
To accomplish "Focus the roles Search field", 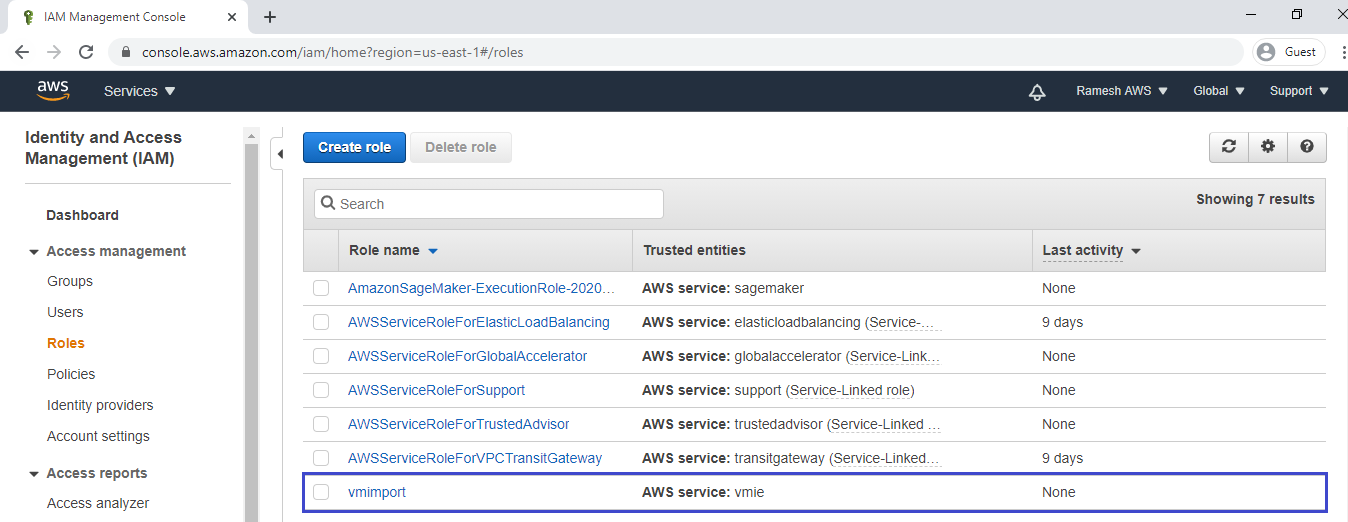I will click(489, 204).
